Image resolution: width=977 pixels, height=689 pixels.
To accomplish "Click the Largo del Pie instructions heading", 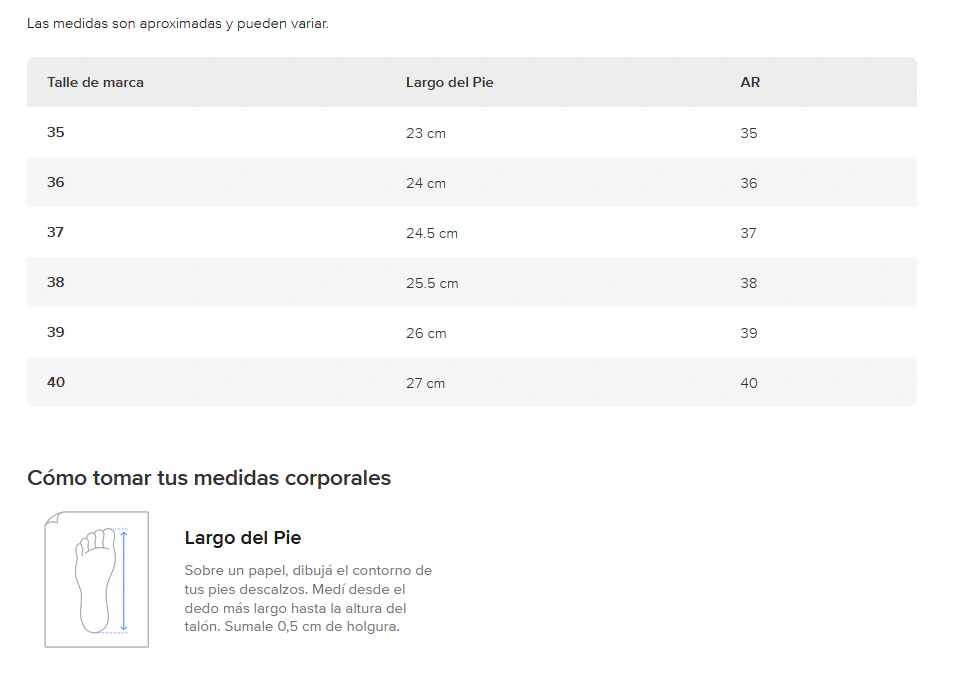I will [242, 538].
